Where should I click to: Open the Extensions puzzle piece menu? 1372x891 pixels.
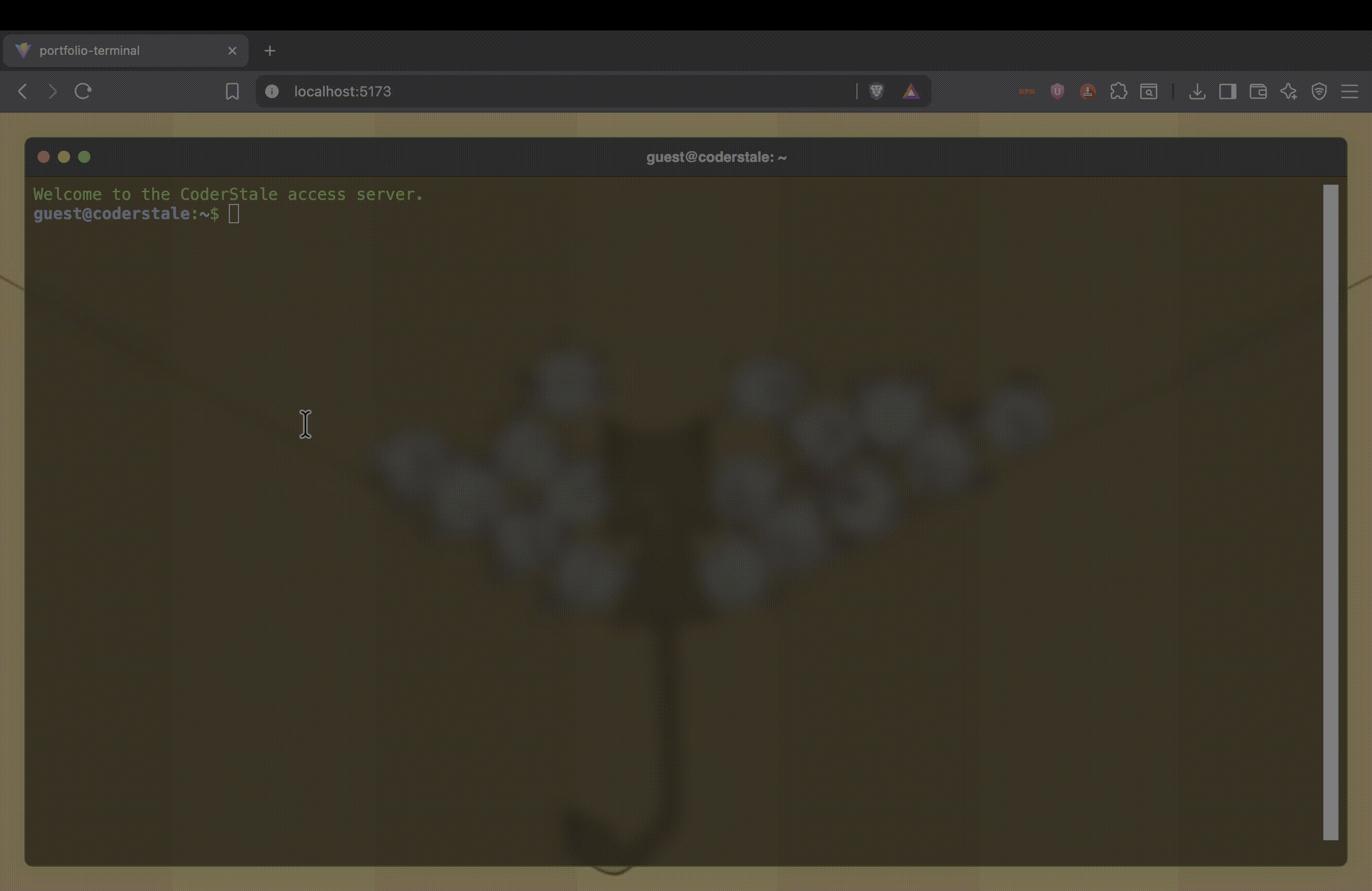[x=1118, y=91]
